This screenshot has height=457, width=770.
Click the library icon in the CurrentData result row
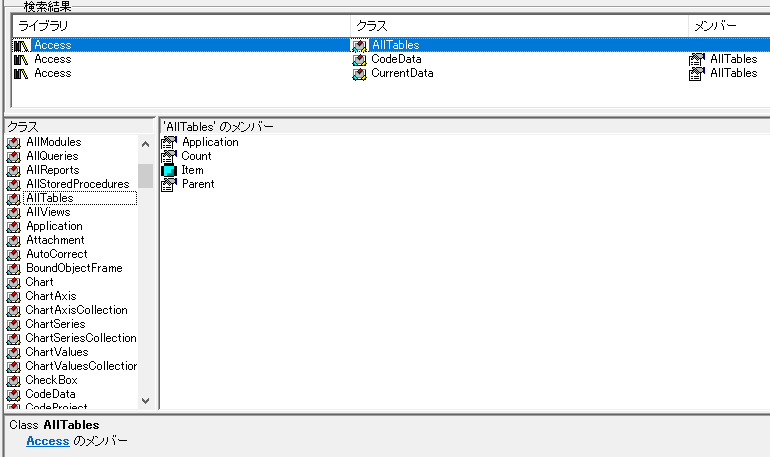coord(21,74)
